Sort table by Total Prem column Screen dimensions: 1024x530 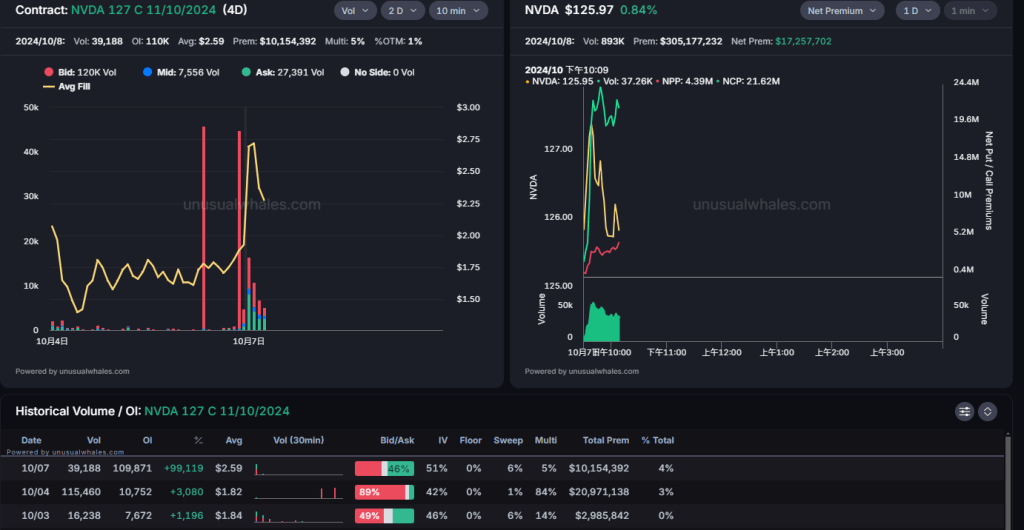click(x=605, y=440)
